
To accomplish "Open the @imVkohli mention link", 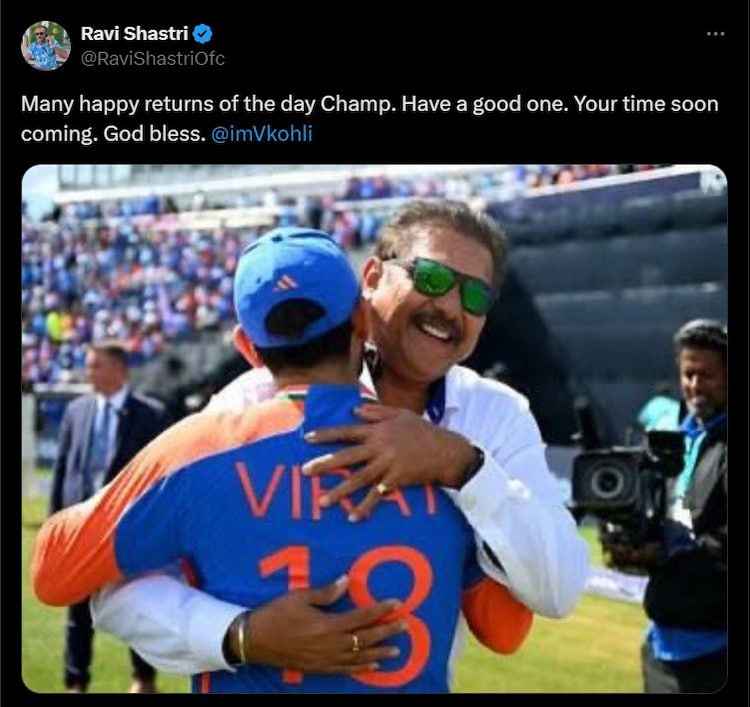I will [262, 134].
